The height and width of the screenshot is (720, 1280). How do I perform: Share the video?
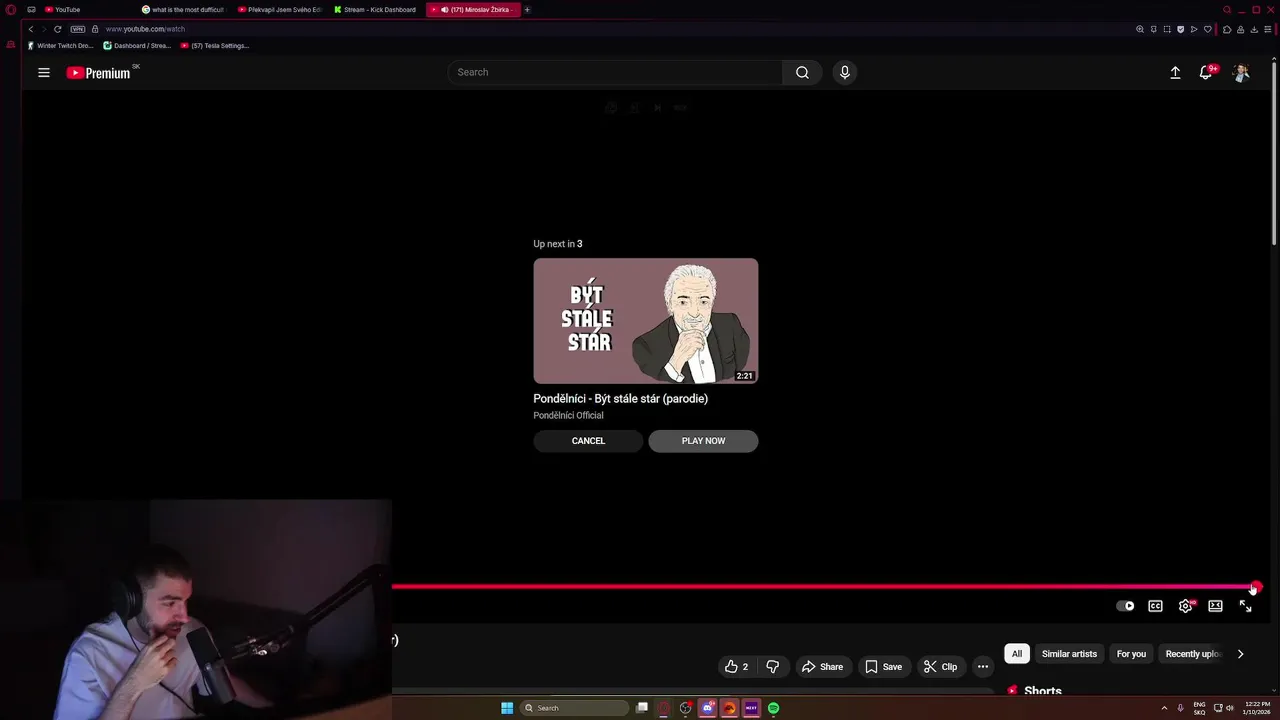coord(822,667)
